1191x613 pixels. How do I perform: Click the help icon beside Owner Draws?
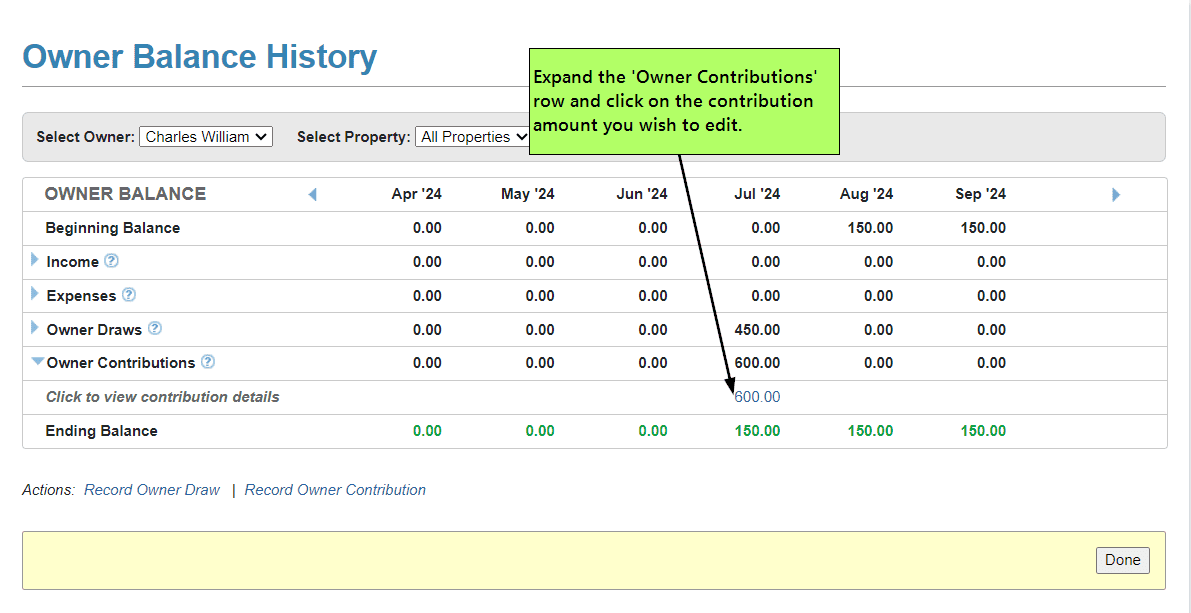click(155, 328)
